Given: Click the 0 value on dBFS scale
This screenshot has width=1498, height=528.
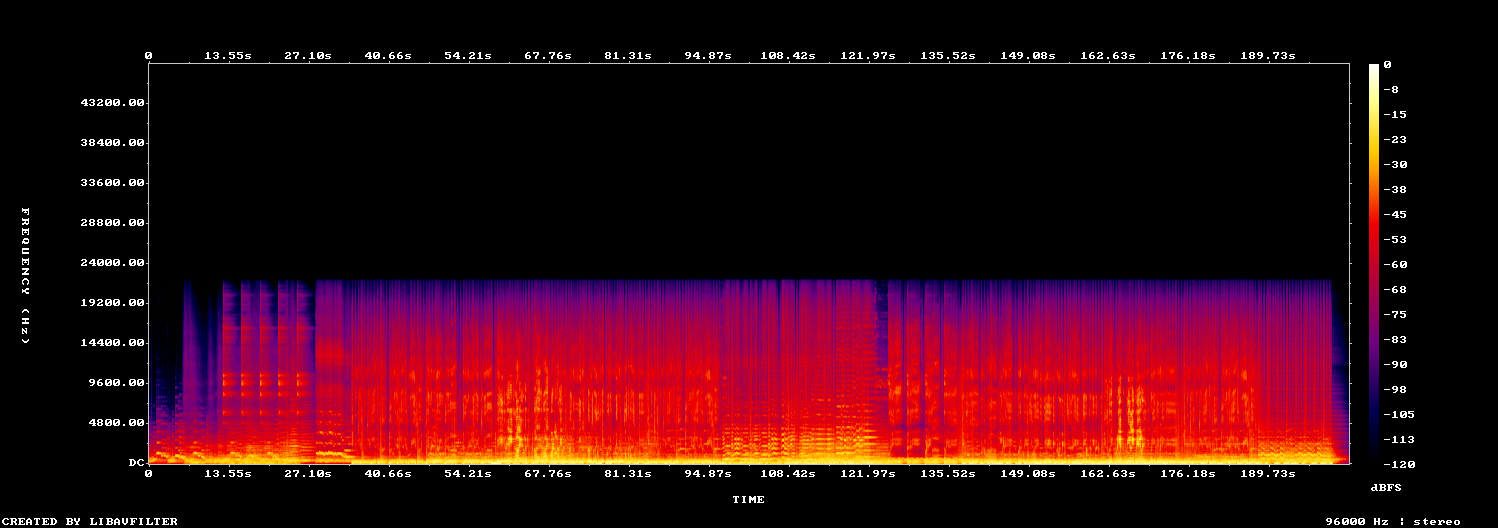Looking at the screenshot, I should point(1388,65).
